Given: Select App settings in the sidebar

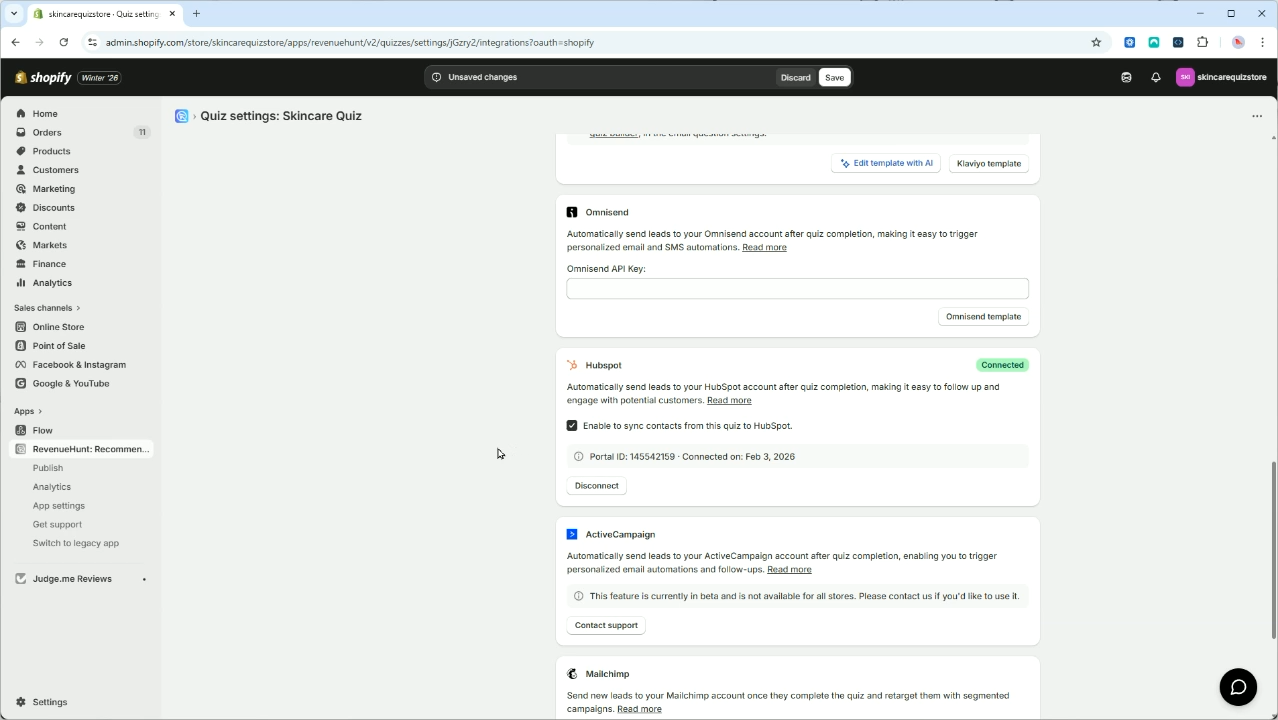Looking at the screenshot, I should coord(58,505).
